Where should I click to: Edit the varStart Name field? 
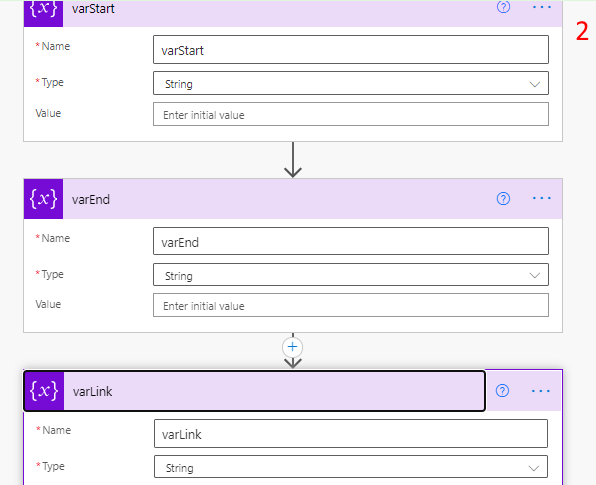click(x=350, y=50)
